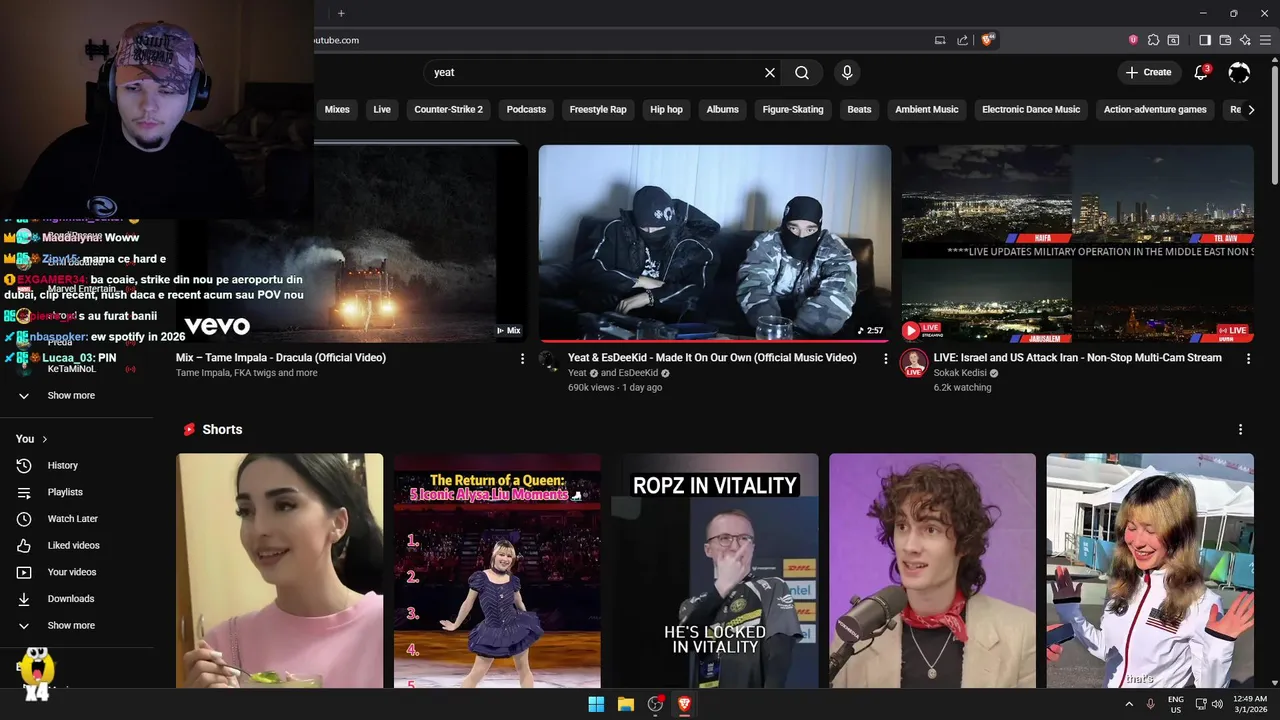This screenshot has width=1280, height=720.
Task: Show hidden system tray icons chevron
Action: (x=1129, y=704)
